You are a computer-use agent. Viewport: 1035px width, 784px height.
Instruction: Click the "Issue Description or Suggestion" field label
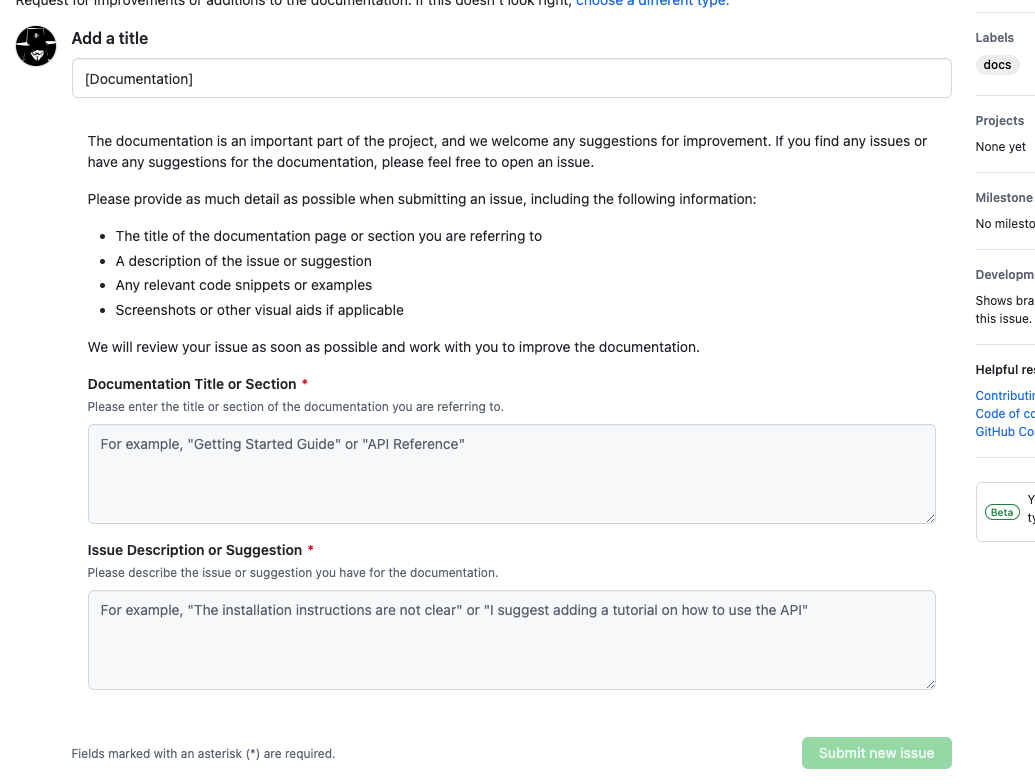[x=195, y=550]
